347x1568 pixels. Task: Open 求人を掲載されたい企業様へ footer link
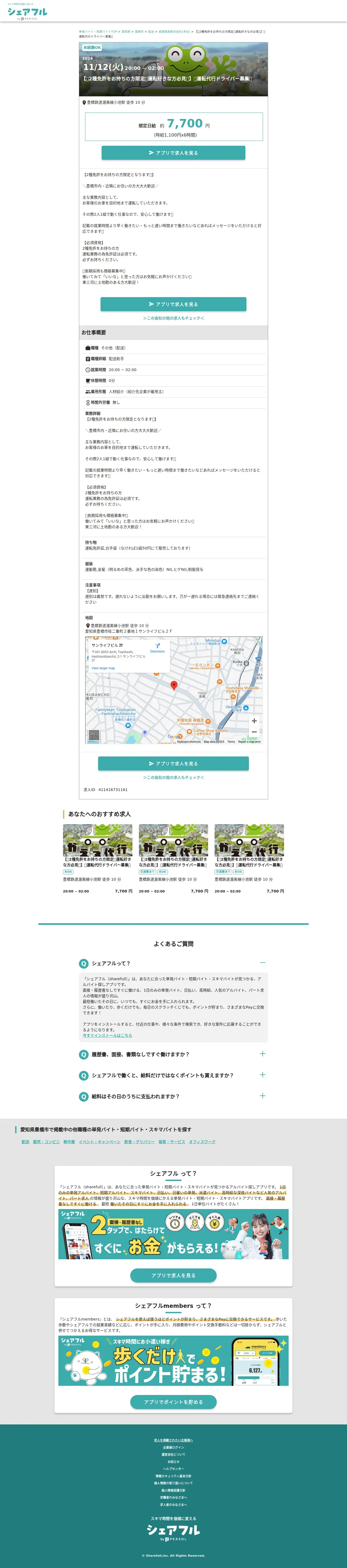173,1440
